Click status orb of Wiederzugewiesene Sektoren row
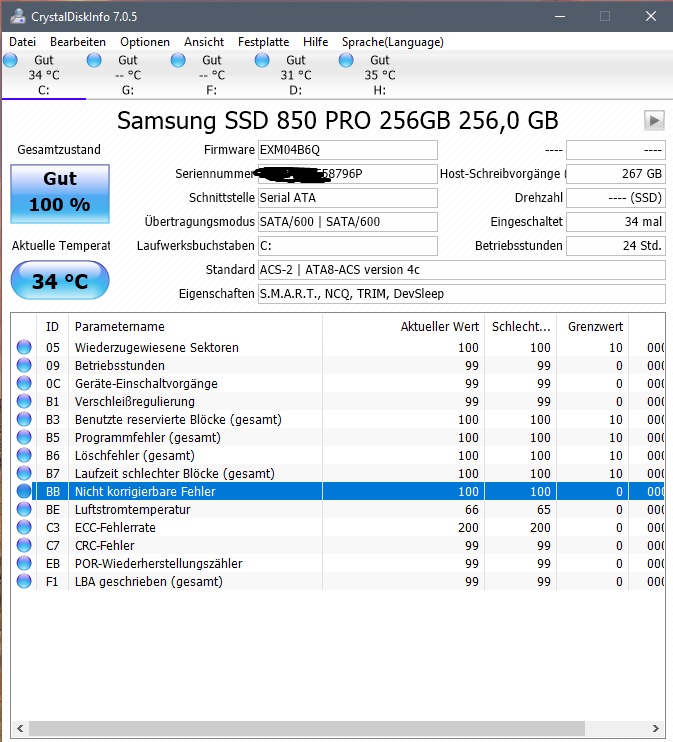 coord(24,347)
